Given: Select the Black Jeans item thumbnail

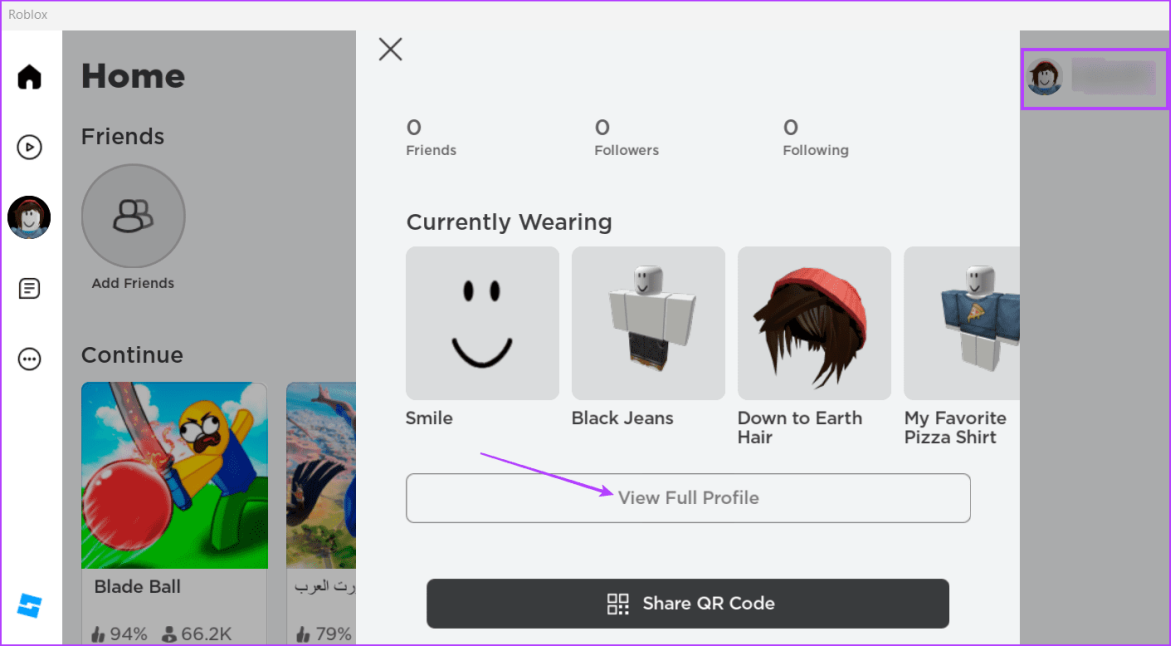Looking at the screenshot, I should point(648,323).
